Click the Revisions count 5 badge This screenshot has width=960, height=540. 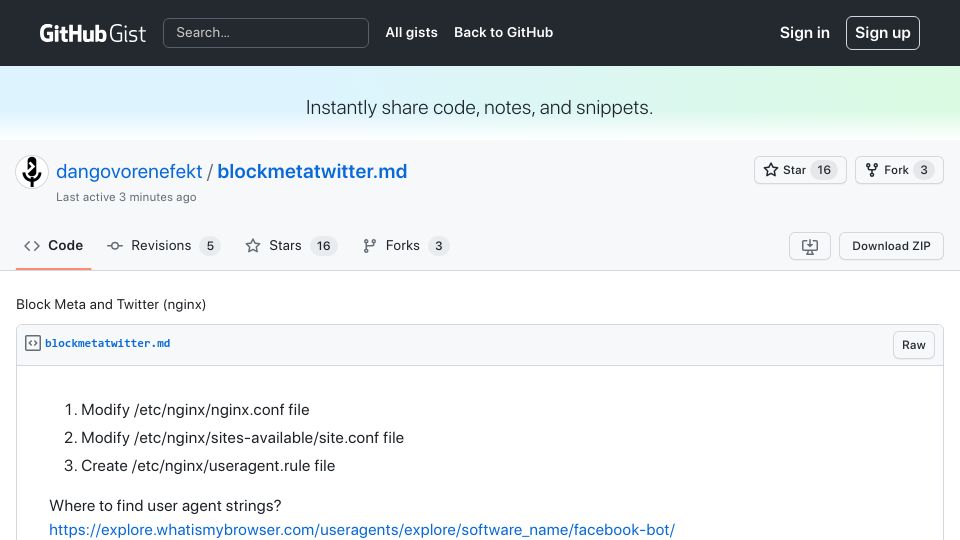point(210,246)
